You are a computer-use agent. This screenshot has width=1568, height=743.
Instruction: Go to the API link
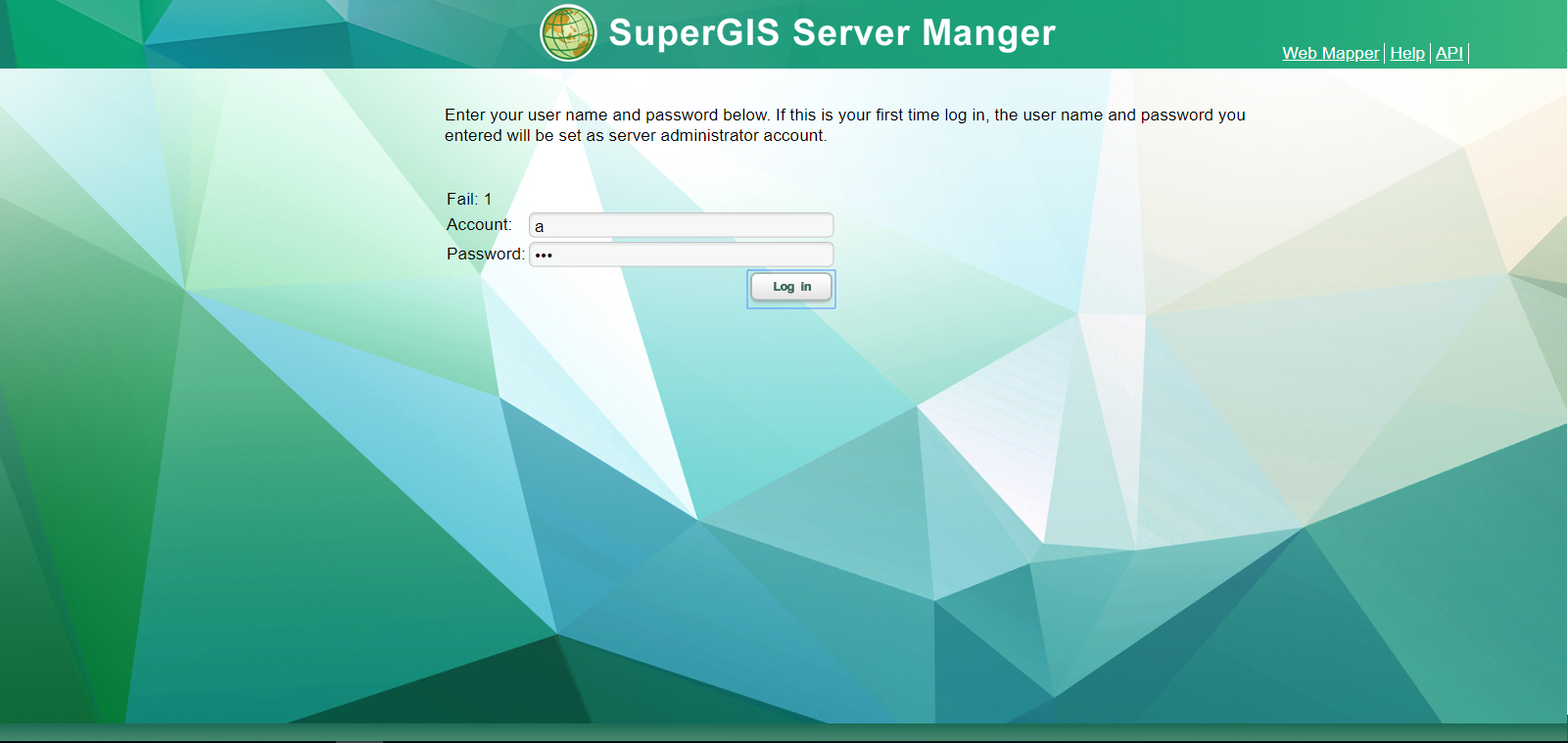point(1449,54)
